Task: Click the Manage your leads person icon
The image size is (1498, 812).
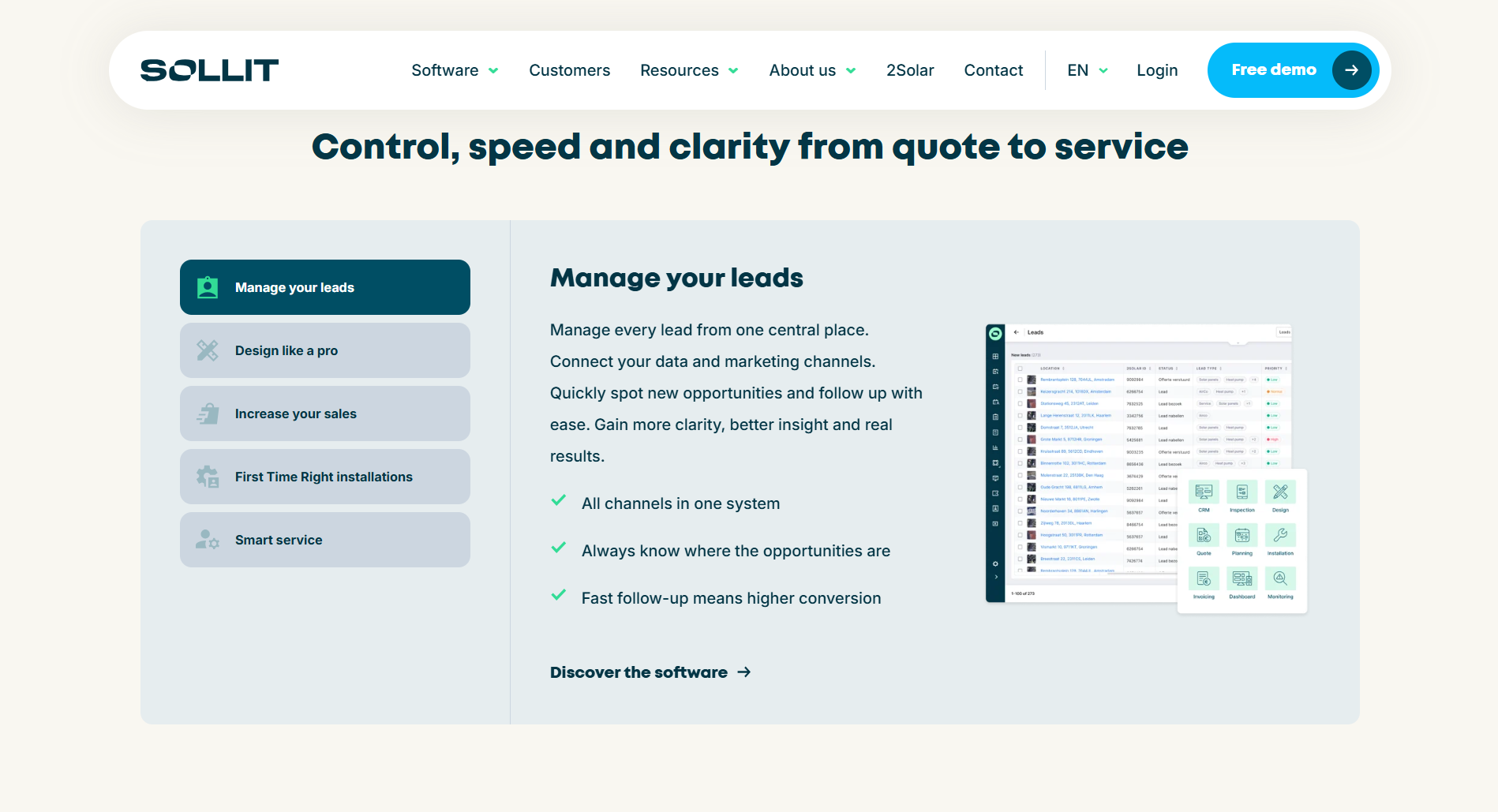Action: (x=208, y=287)
